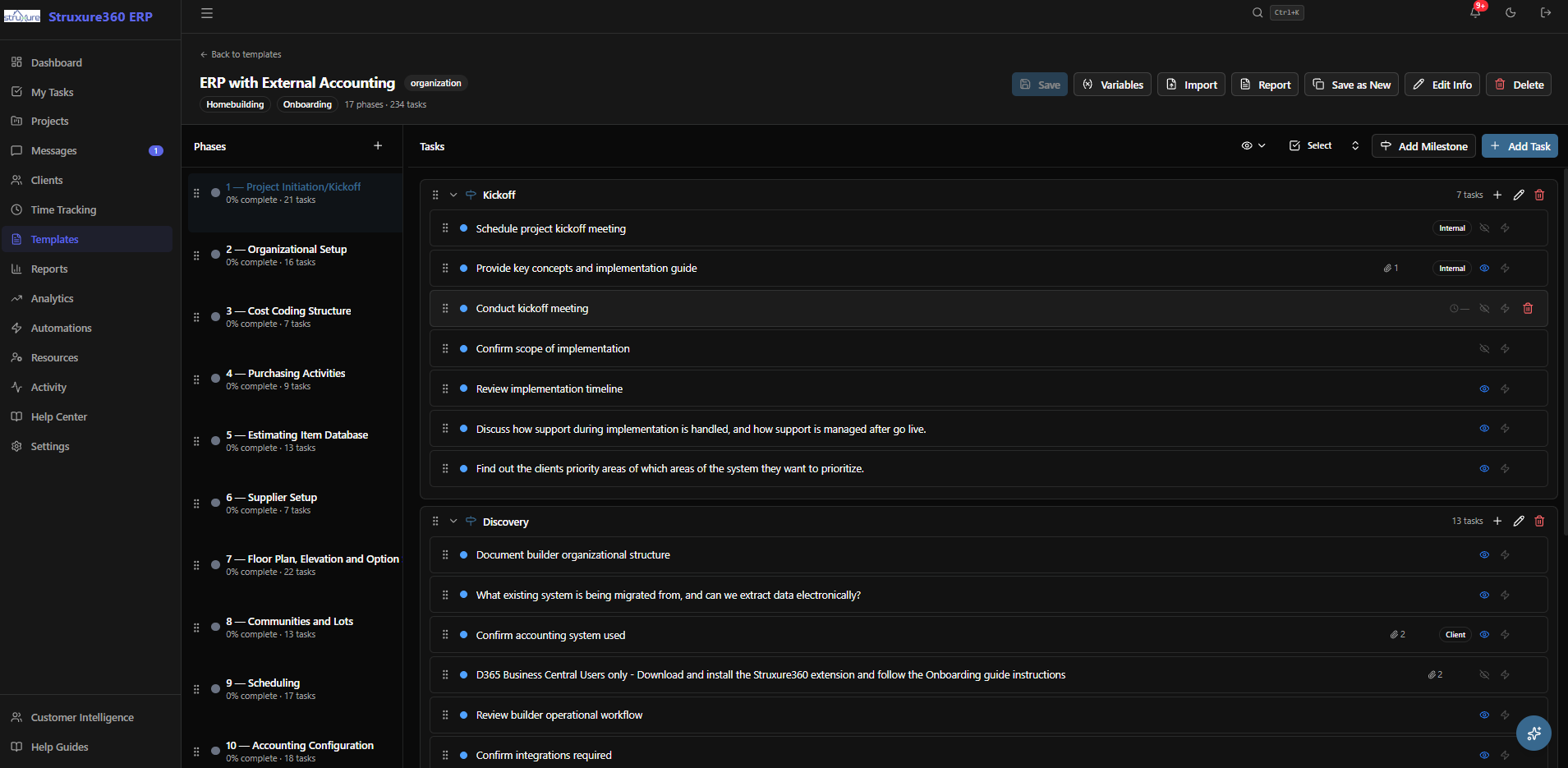Delete the Kickoff milestone trash icon
The width and height of the screenshot is (1568, 768).
point(1540,195)
